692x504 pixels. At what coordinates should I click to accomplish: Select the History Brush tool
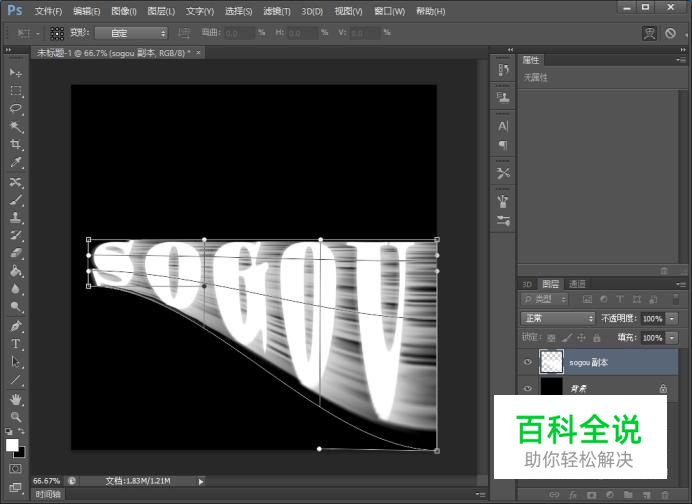16,235
